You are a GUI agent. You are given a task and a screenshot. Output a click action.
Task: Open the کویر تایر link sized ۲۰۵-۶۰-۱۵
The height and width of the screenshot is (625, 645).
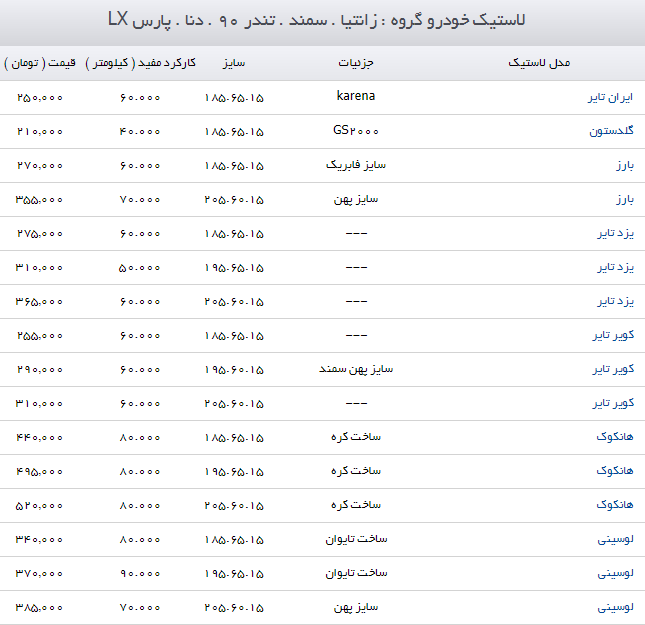point(613,404)
